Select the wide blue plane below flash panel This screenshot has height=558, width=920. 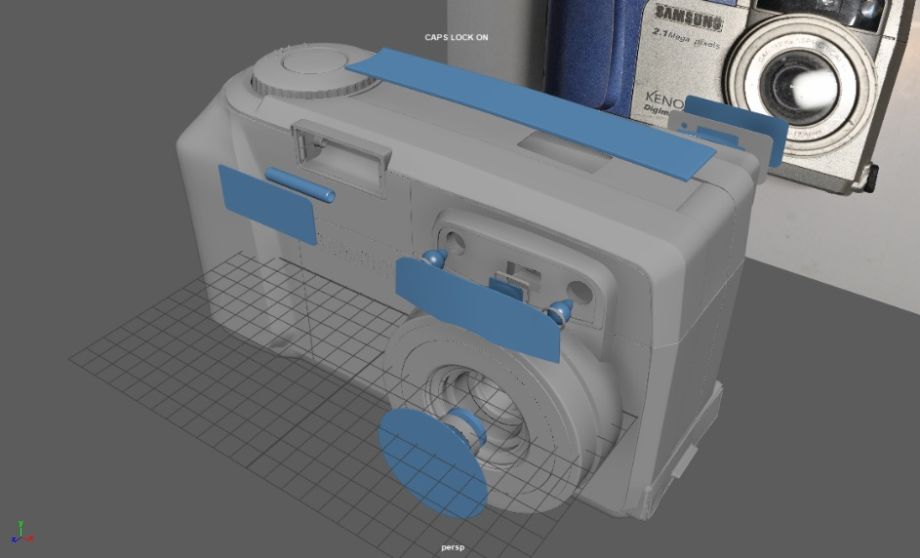click(478, 307)
